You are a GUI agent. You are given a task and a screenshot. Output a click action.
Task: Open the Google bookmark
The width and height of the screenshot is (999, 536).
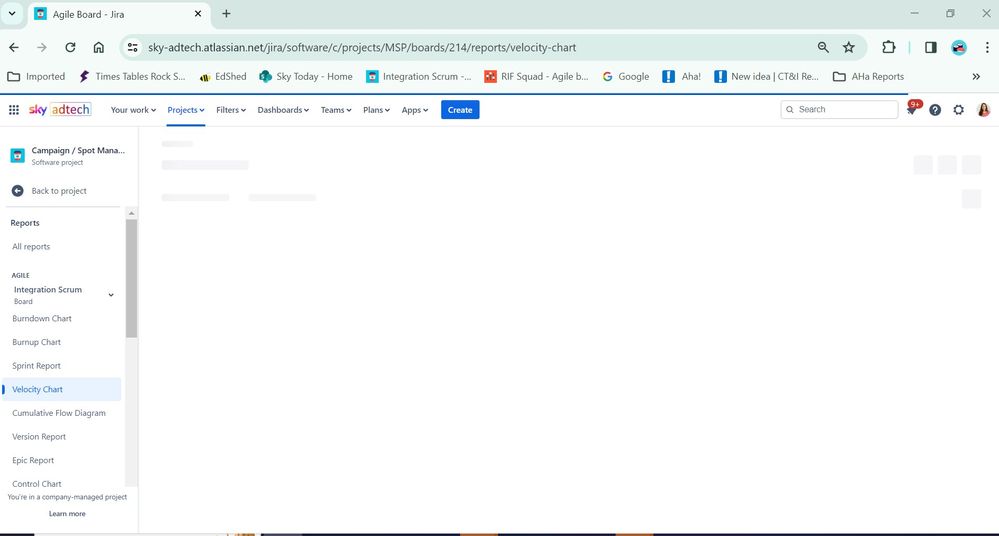[x=626, y=76]
